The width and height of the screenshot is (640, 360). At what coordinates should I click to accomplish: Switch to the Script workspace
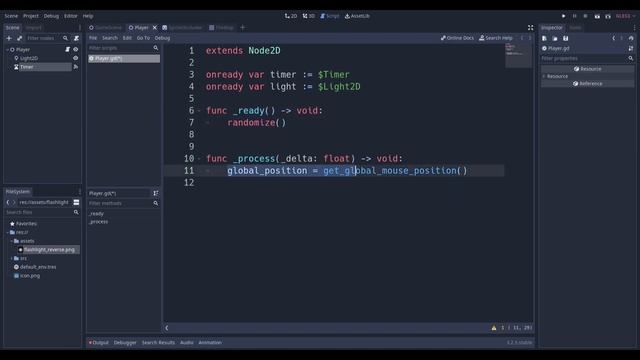330,16
